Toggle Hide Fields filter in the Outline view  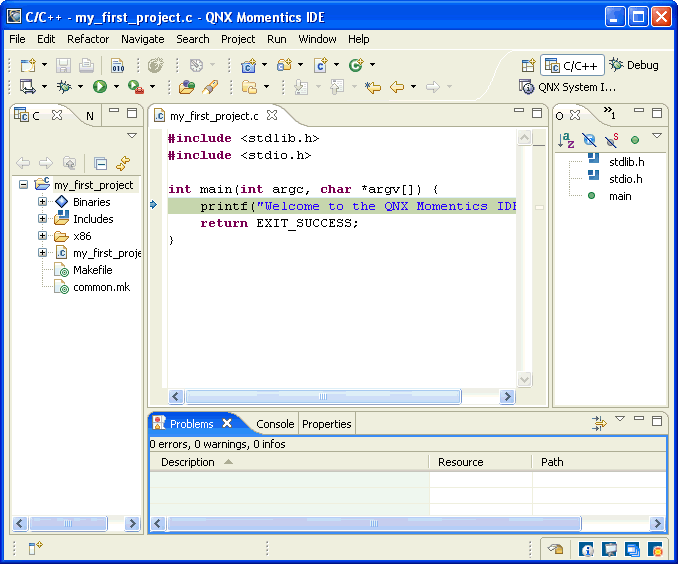pyautogui.click(x=589, y=140)
